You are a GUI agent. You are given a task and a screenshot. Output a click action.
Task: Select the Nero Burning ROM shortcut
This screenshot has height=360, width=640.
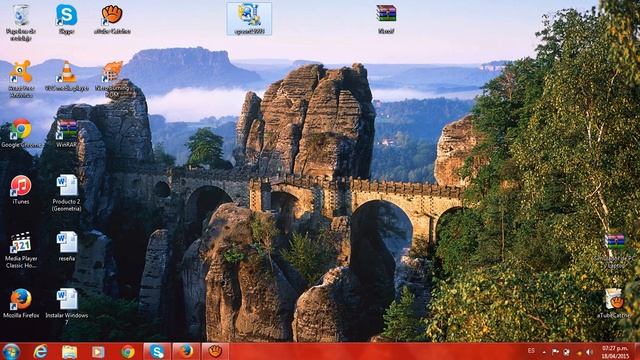pos(112,79)
